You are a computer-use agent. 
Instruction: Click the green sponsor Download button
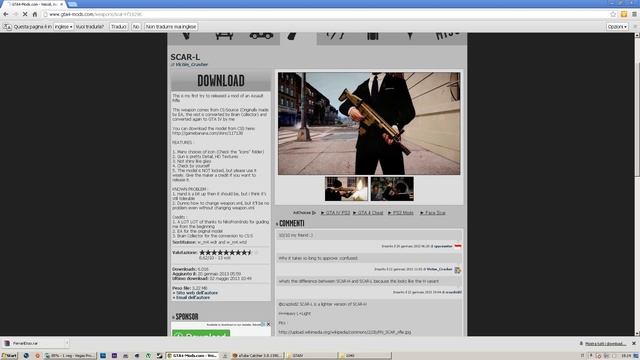(201, 333)
